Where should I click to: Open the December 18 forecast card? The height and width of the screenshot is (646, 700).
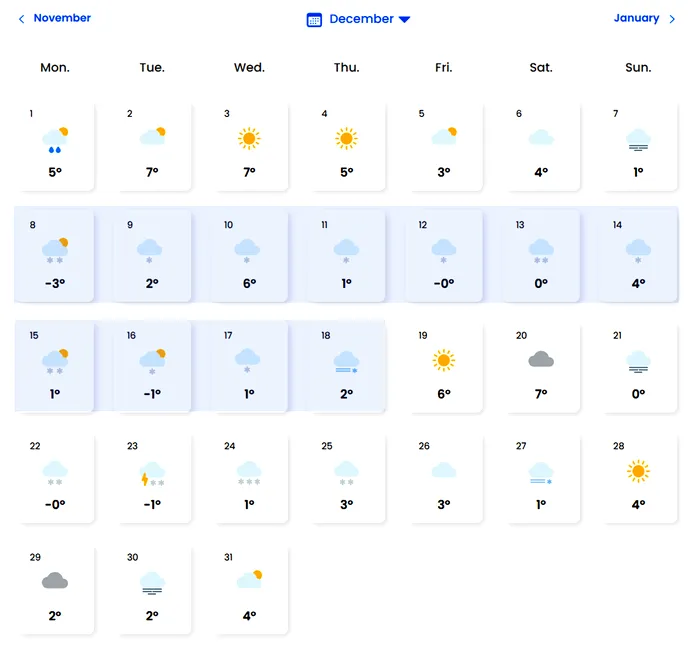point(346,366)
